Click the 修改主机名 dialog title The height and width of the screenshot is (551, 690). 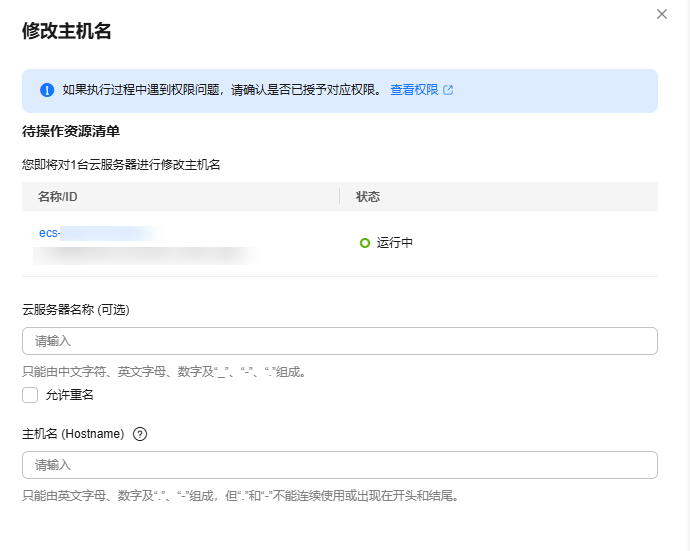coord(66,31)
